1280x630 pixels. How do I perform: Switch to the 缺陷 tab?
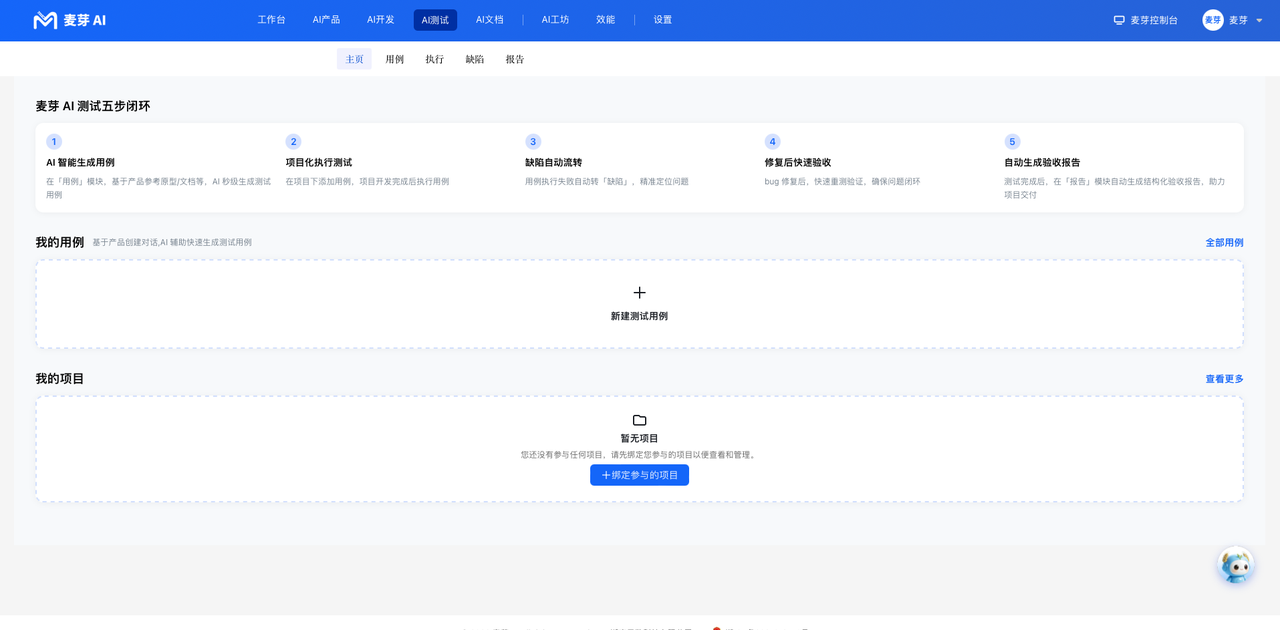pos(475,59)
